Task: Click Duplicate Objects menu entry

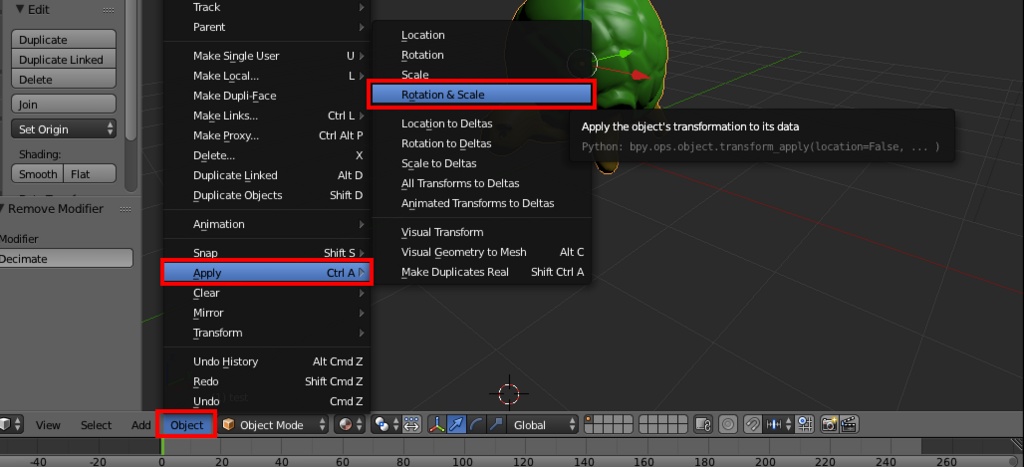Action: coord(266,195)
